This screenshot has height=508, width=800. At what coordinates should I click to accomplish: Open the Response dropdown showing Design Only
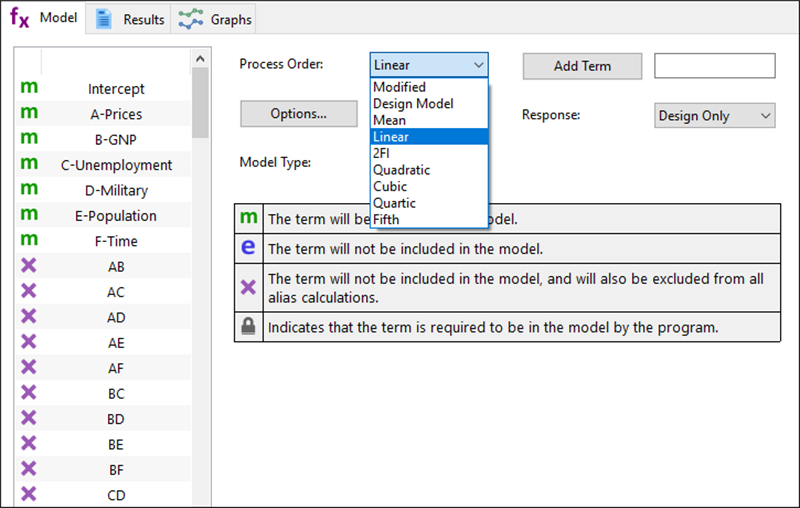point(714,115)
